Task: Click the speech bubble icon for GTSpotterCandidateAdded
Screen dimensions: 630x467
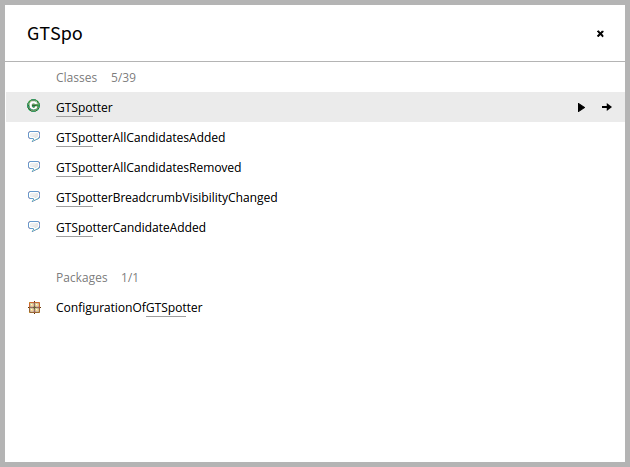Action: pyautogui.click(x=34, y=227)
